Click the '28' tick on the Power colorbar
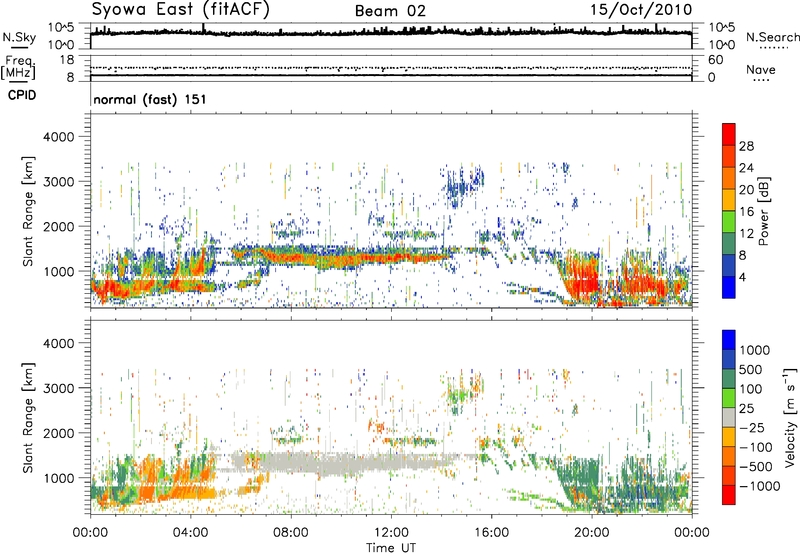 (x=746, y=146)
